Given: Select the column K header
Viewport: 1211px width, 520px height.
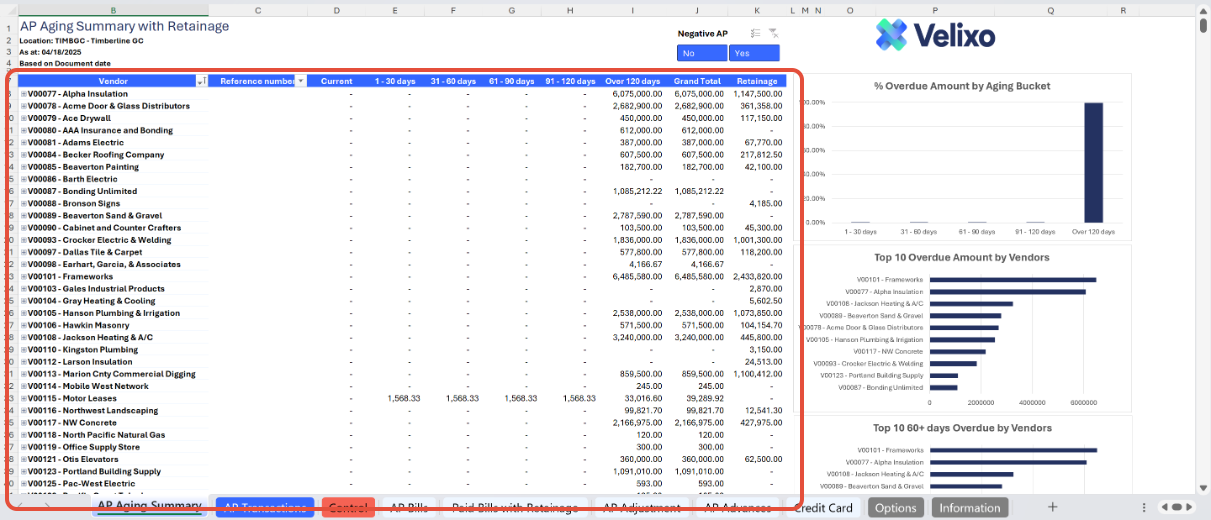Looking at the screenshot, I should pos(756,10).
